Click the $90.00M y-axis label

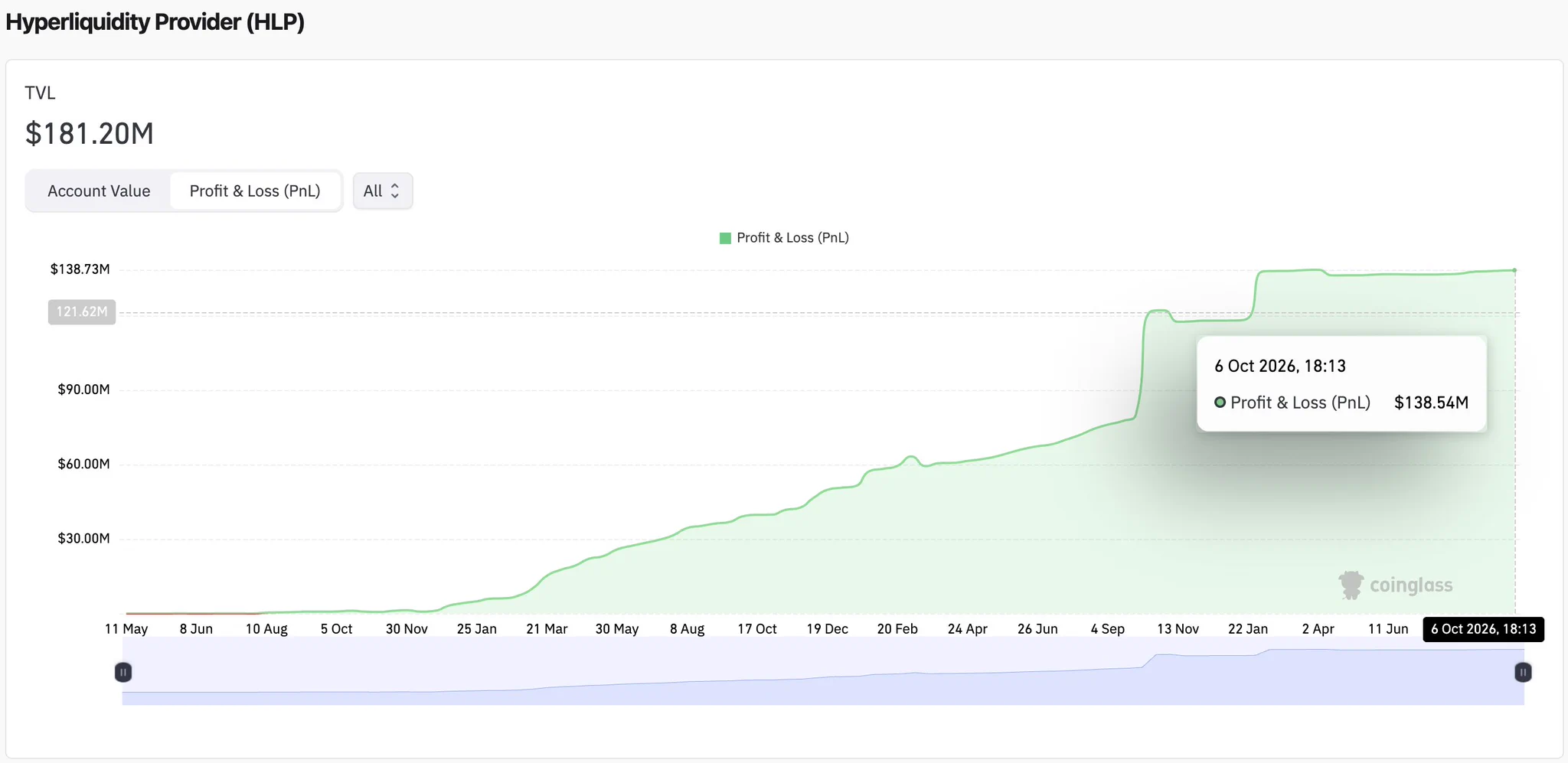click(83, 390)
